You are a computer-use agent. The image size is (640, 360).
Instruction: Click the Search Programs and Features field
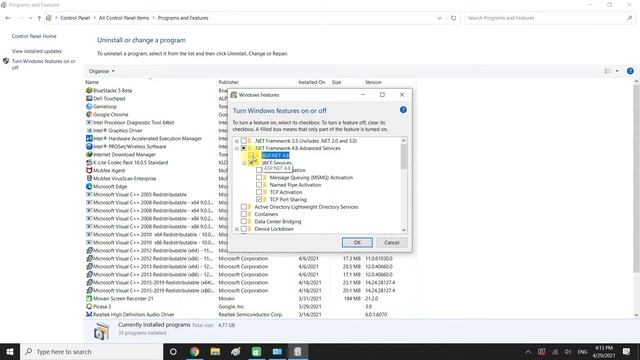point(545,18)
